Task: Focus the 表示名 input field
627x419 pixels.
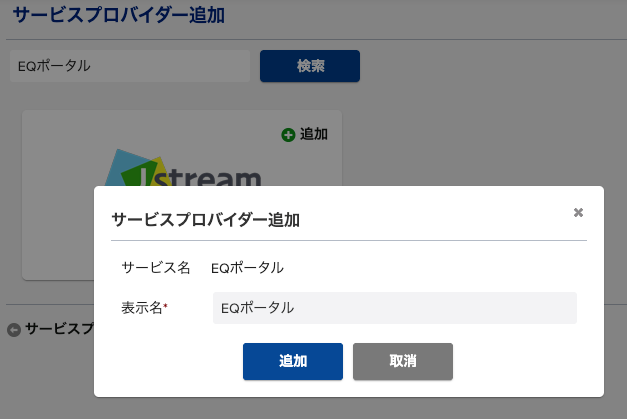Action: click(395, 308)
